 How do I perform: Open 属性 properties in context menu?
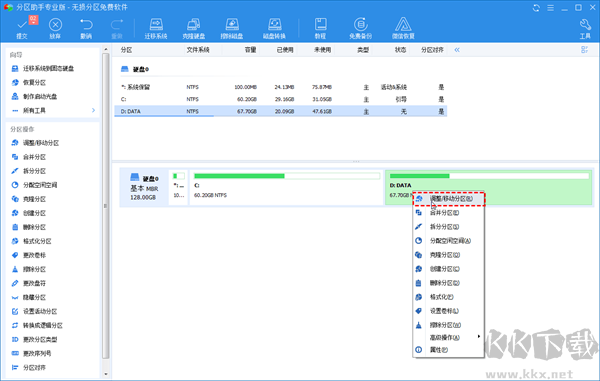point(448,350)
